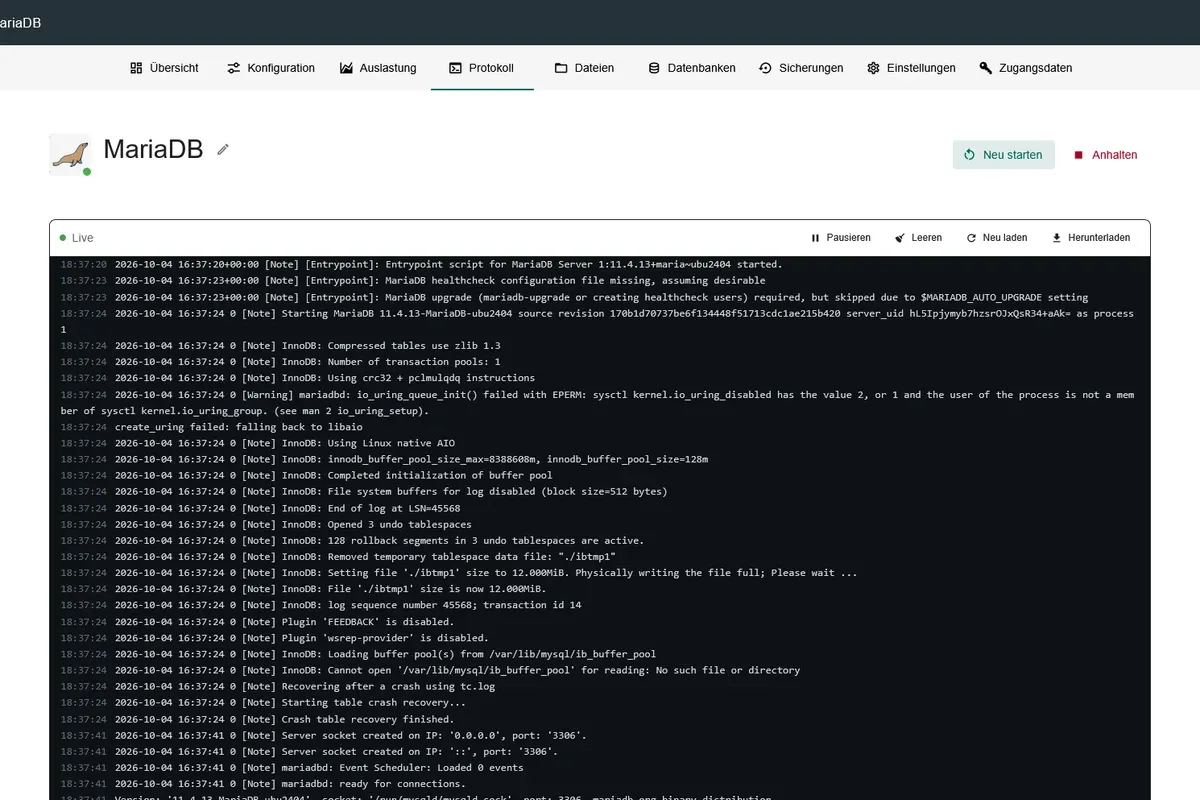1200x800 pixels.
Task: Clear the log with Leeren
Action: tap(918, 238)
